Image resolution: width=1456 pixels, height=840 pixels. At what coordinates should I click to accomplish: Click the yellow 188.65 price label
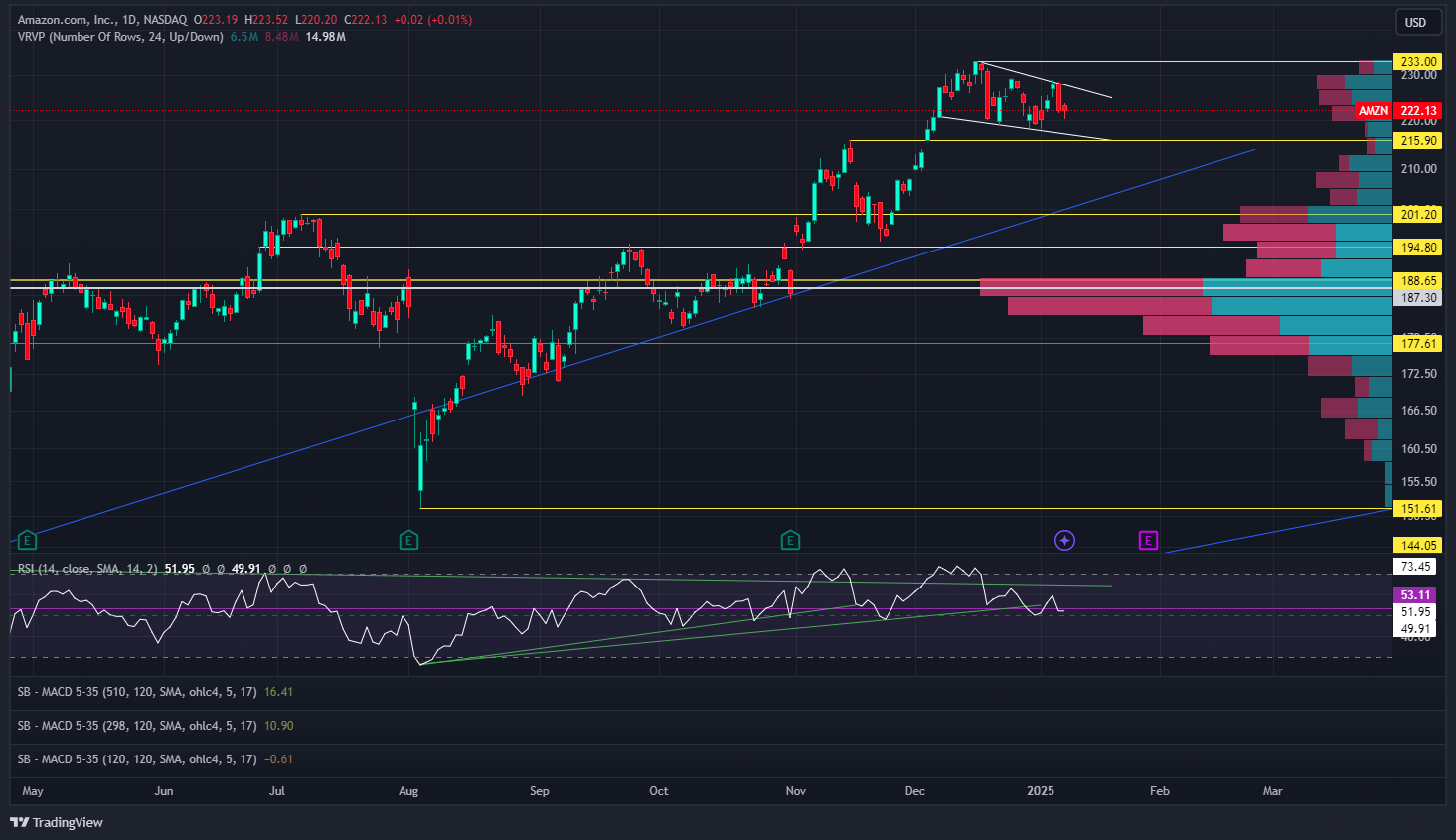pos(1418,281)
